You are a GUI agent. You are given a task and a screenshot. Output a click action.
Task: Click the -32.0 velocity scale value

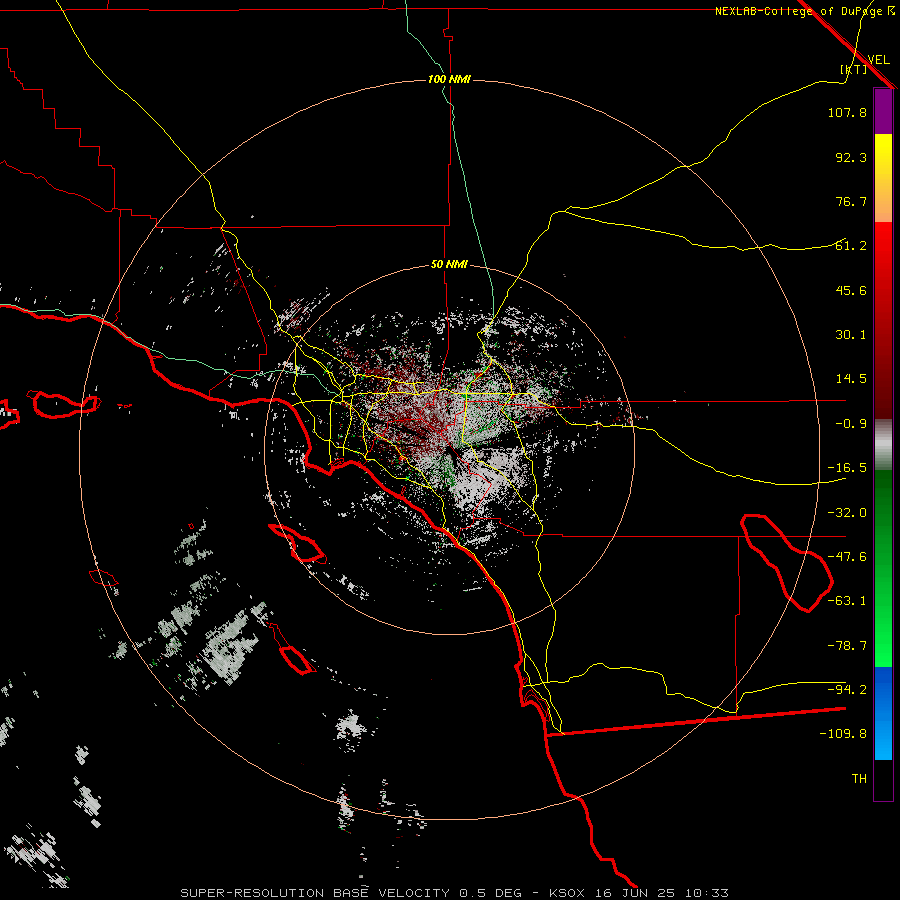(847, 513)
